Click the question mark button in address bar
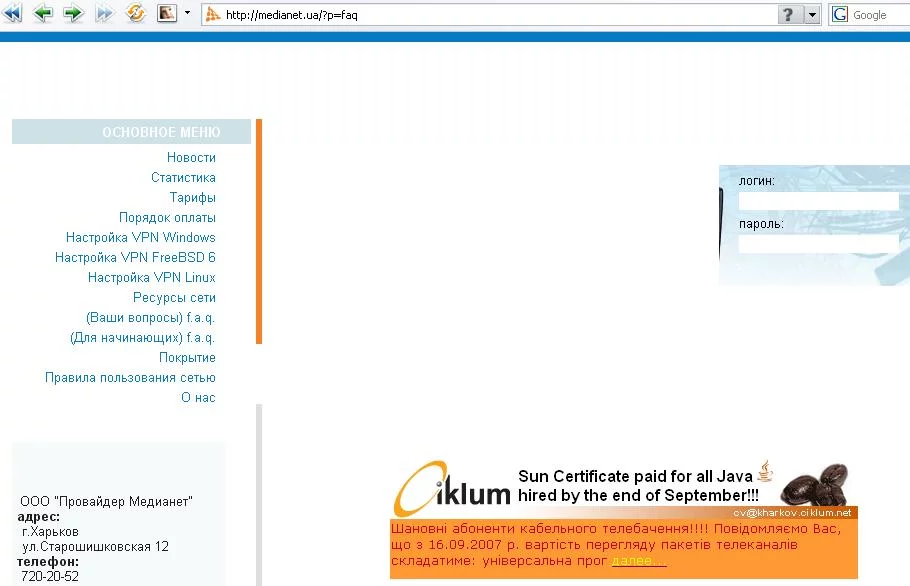 pos(788,15)
